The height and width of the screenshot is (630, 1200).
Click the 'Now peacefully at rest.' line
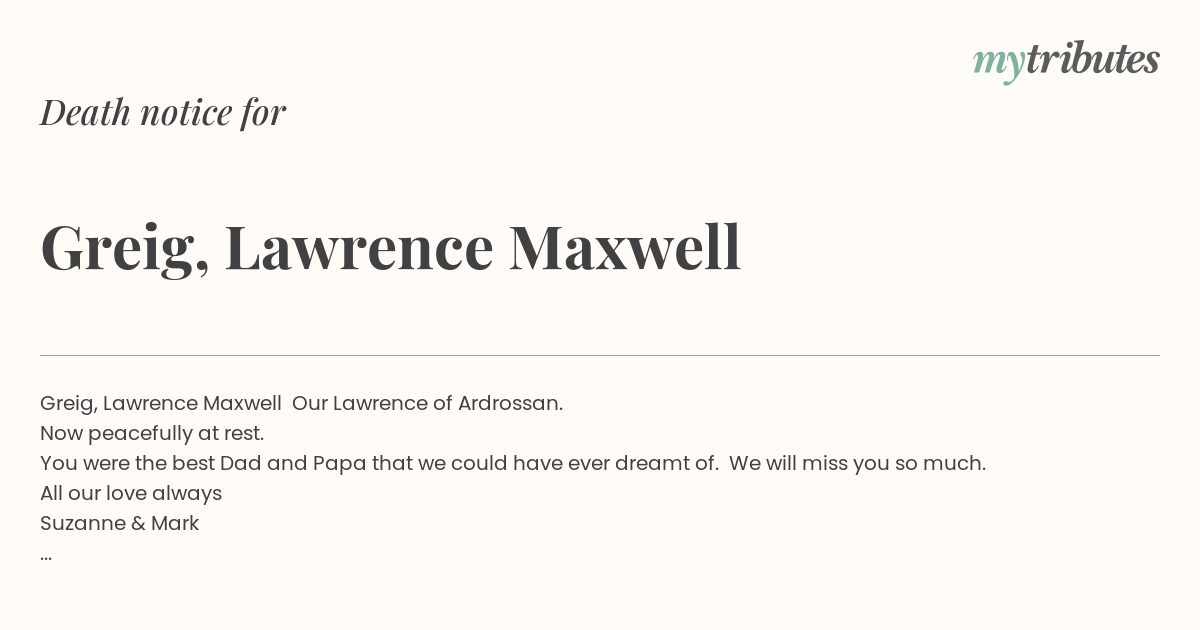[x=152, y=433]
